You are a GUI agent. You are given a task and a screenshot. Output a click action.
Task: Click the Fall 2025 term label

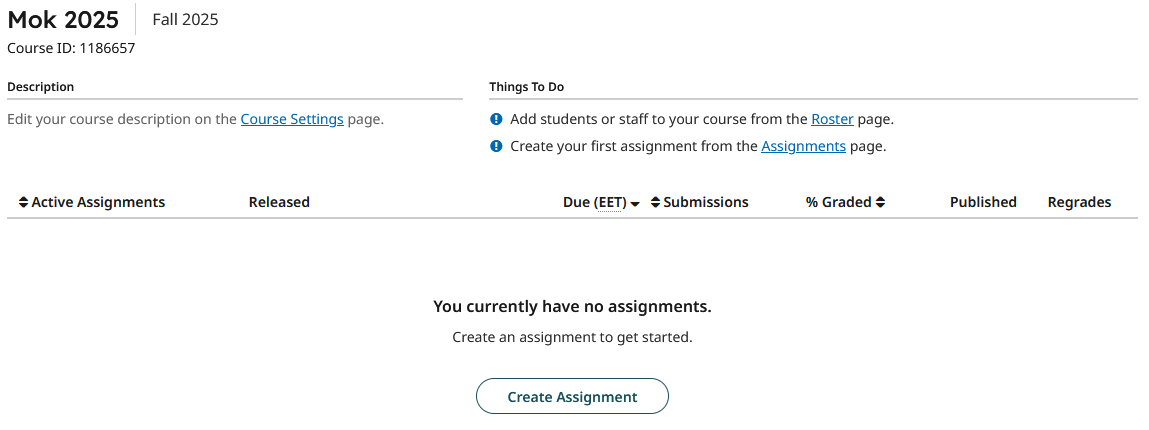point(185,19)
